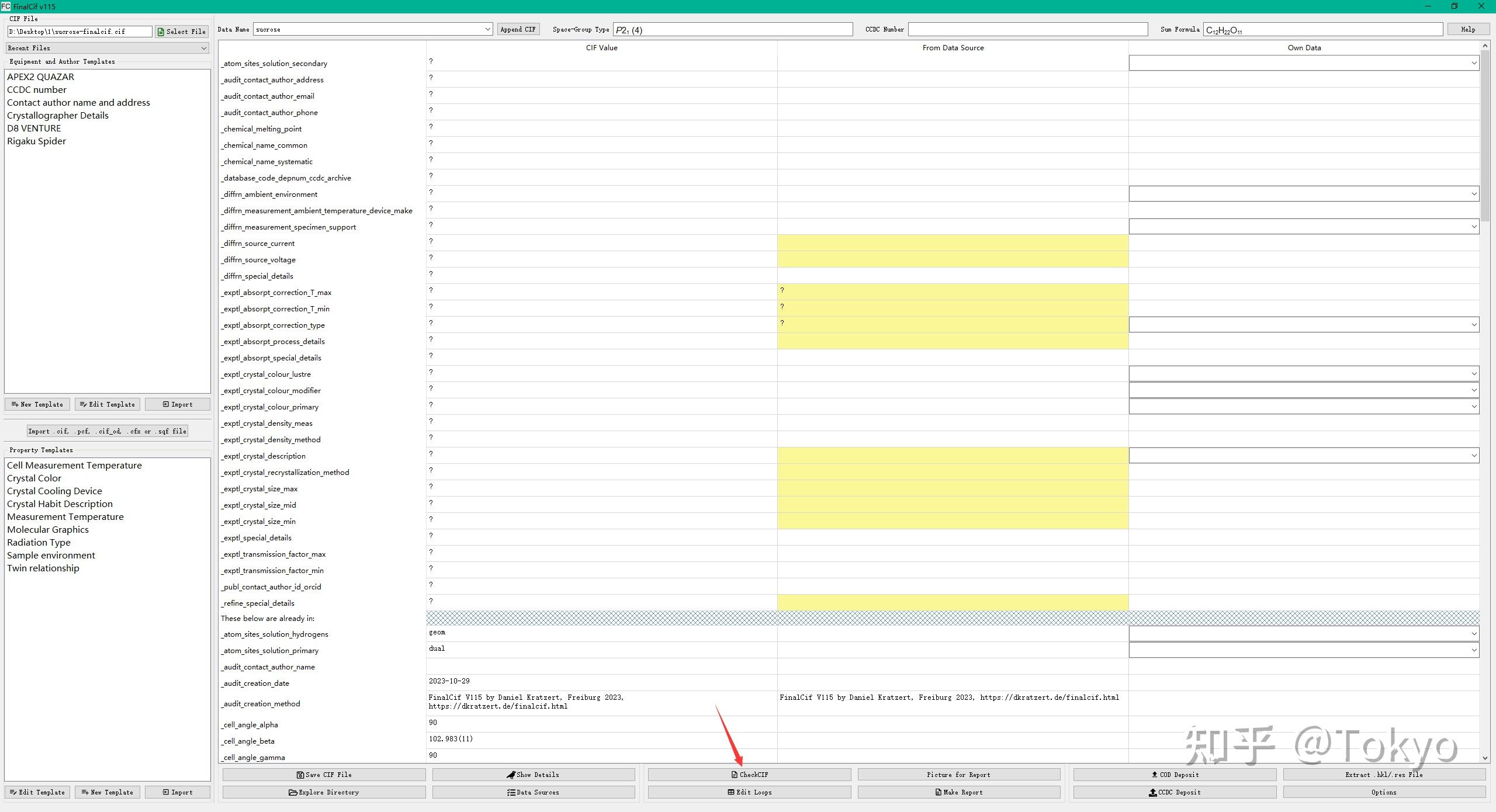The width and height of the screenshot is (1496, 812).
Task: Click Select File next to CIF path
Action: (182, 32)
